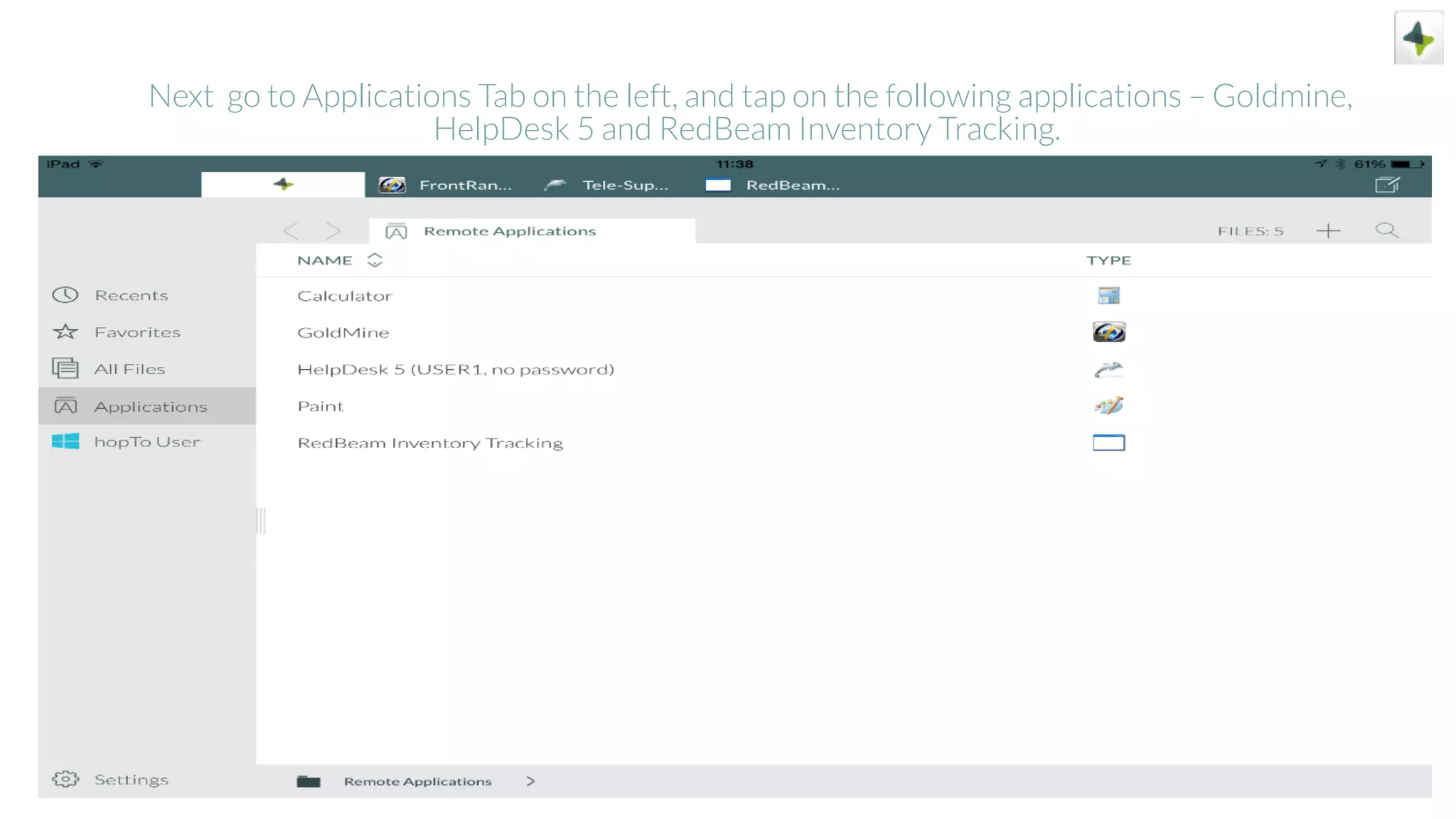Screen dimensions: 1456x819
Task: Click the GoldMine icon in FrontRan tab
Action: tap(392, 186)
